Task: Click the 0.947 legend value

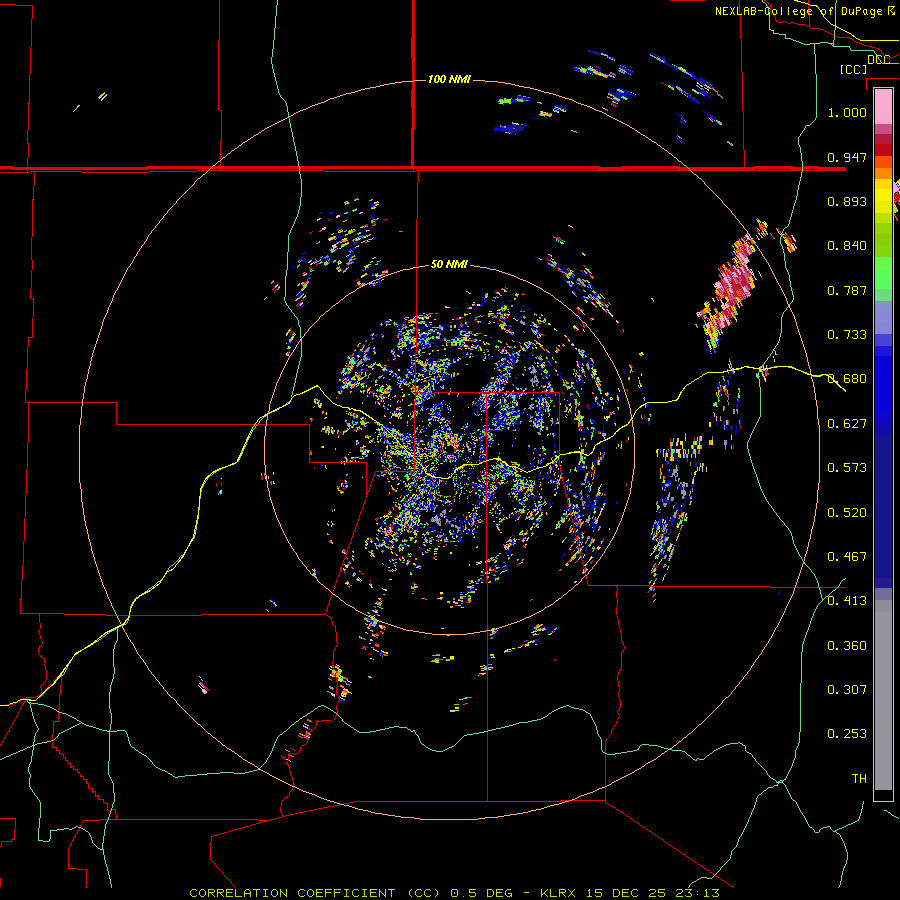Action: click(847, 157)
